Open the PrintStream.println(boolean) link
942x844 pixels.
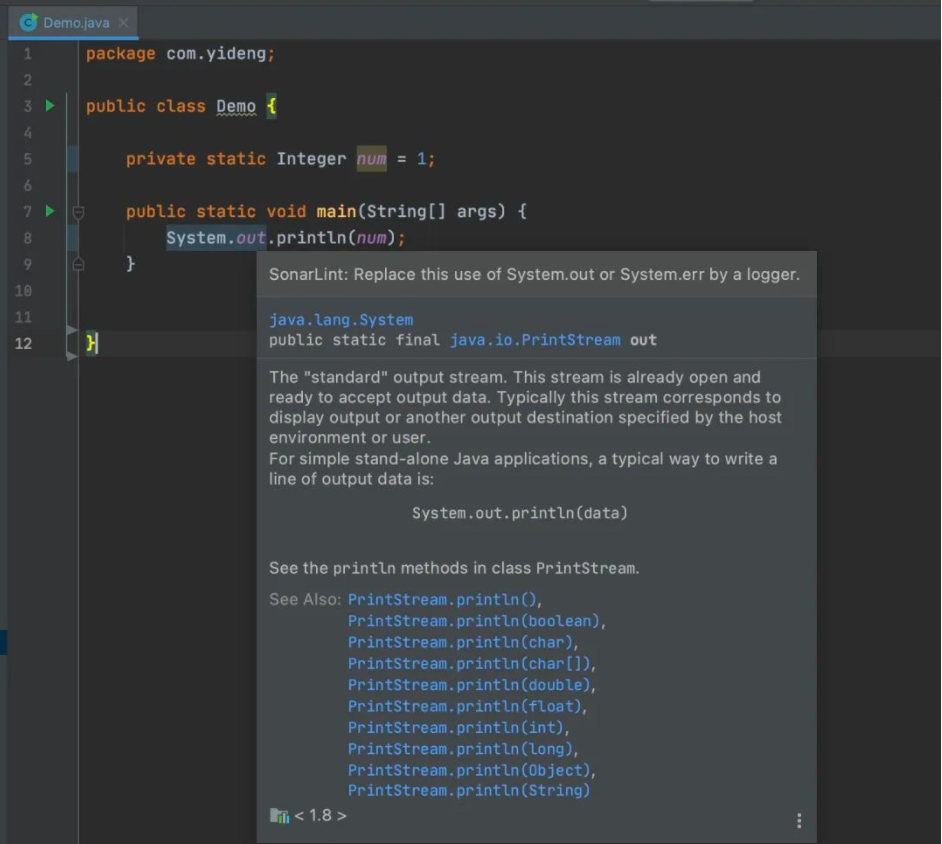coord(476,621)
